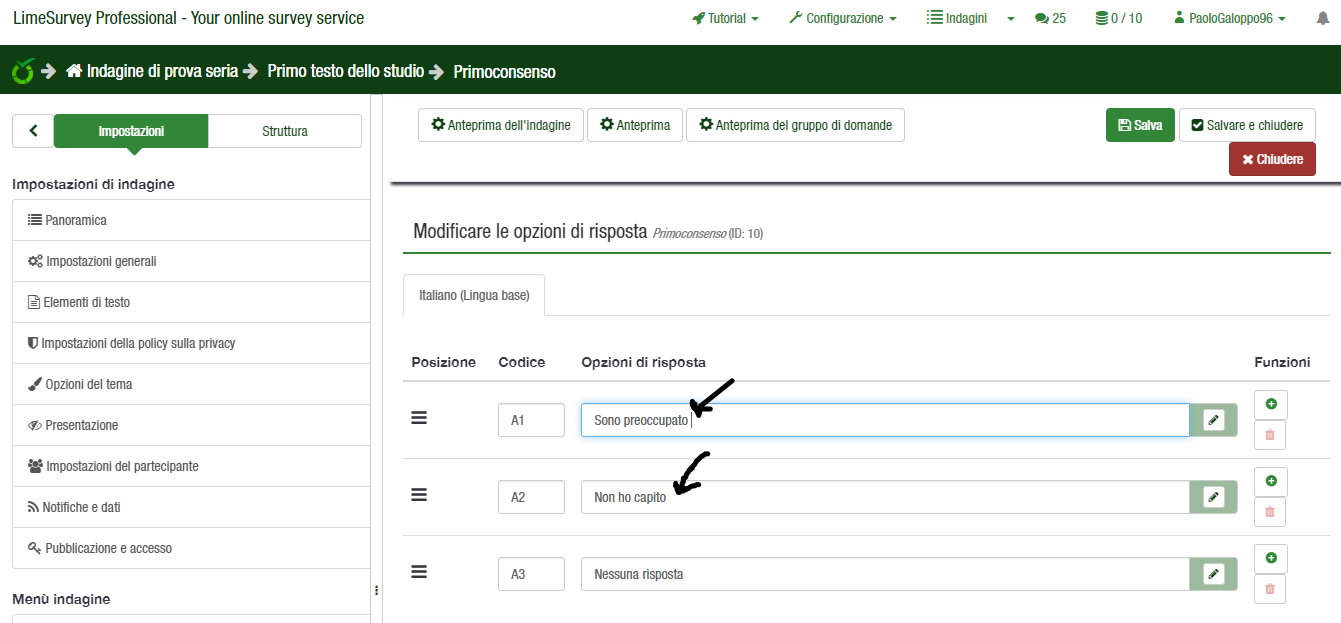Viewport: 1341px width, 623px height.
Task: Open the pencil editor for 'Sono preoccupato'
Action: pos(1213,420)
